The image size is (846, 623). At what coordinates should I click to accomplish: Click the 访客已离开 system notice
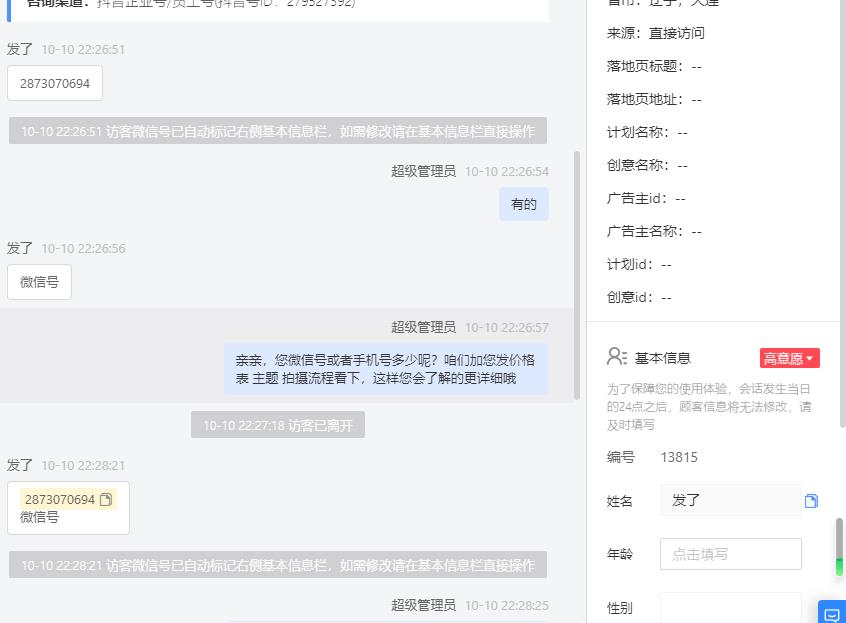(x=278, y=425)
